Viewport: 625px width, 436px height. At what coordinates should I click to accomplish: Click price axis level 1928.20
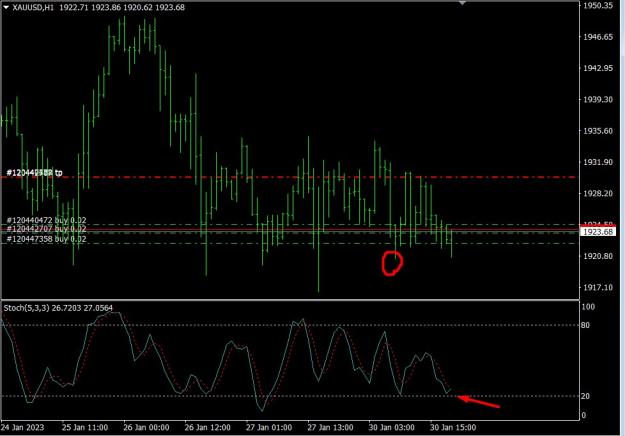click(x=598, y=193)
